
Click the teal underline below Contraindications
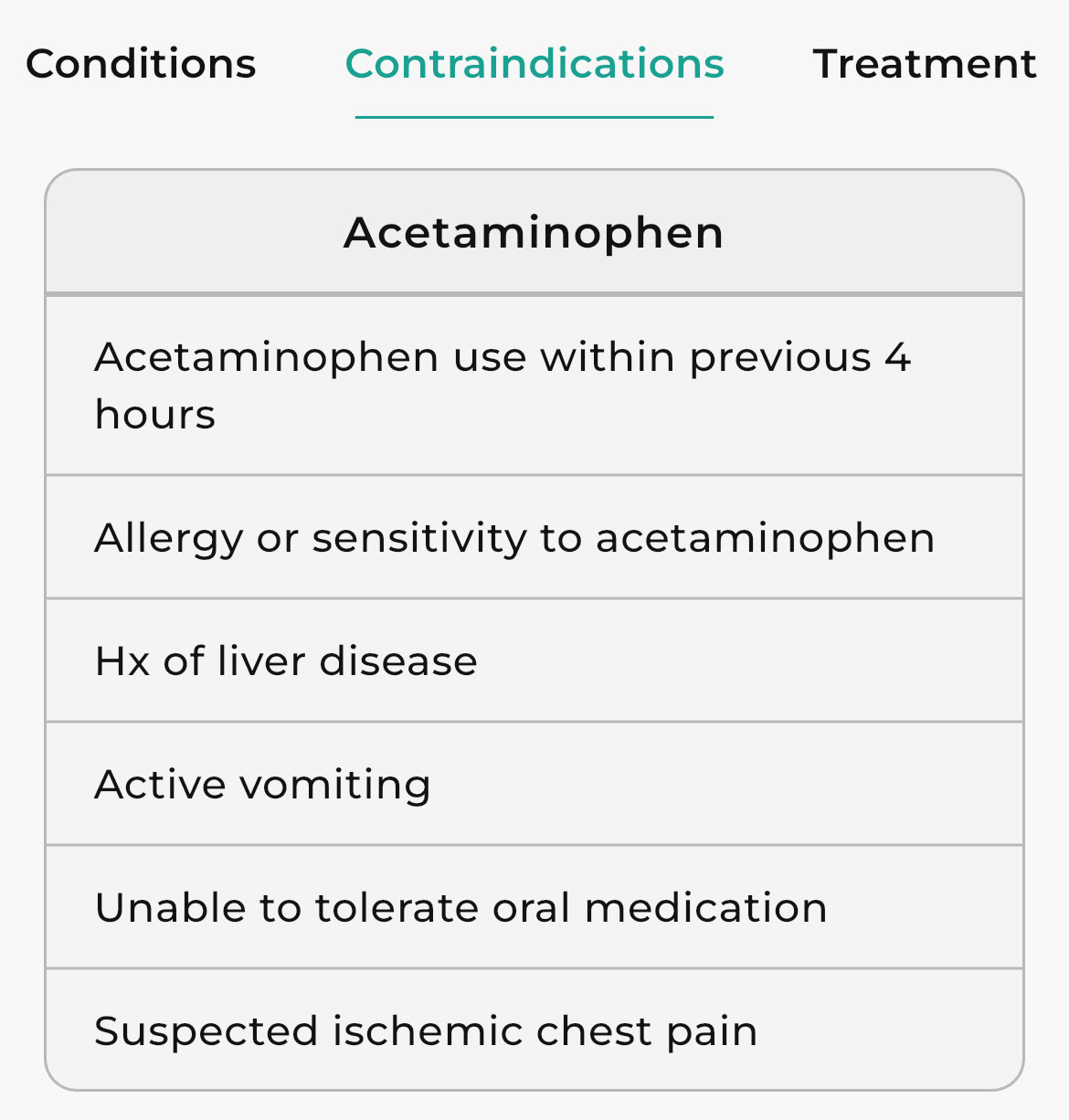pyautogui.click(x=534, y=117)
